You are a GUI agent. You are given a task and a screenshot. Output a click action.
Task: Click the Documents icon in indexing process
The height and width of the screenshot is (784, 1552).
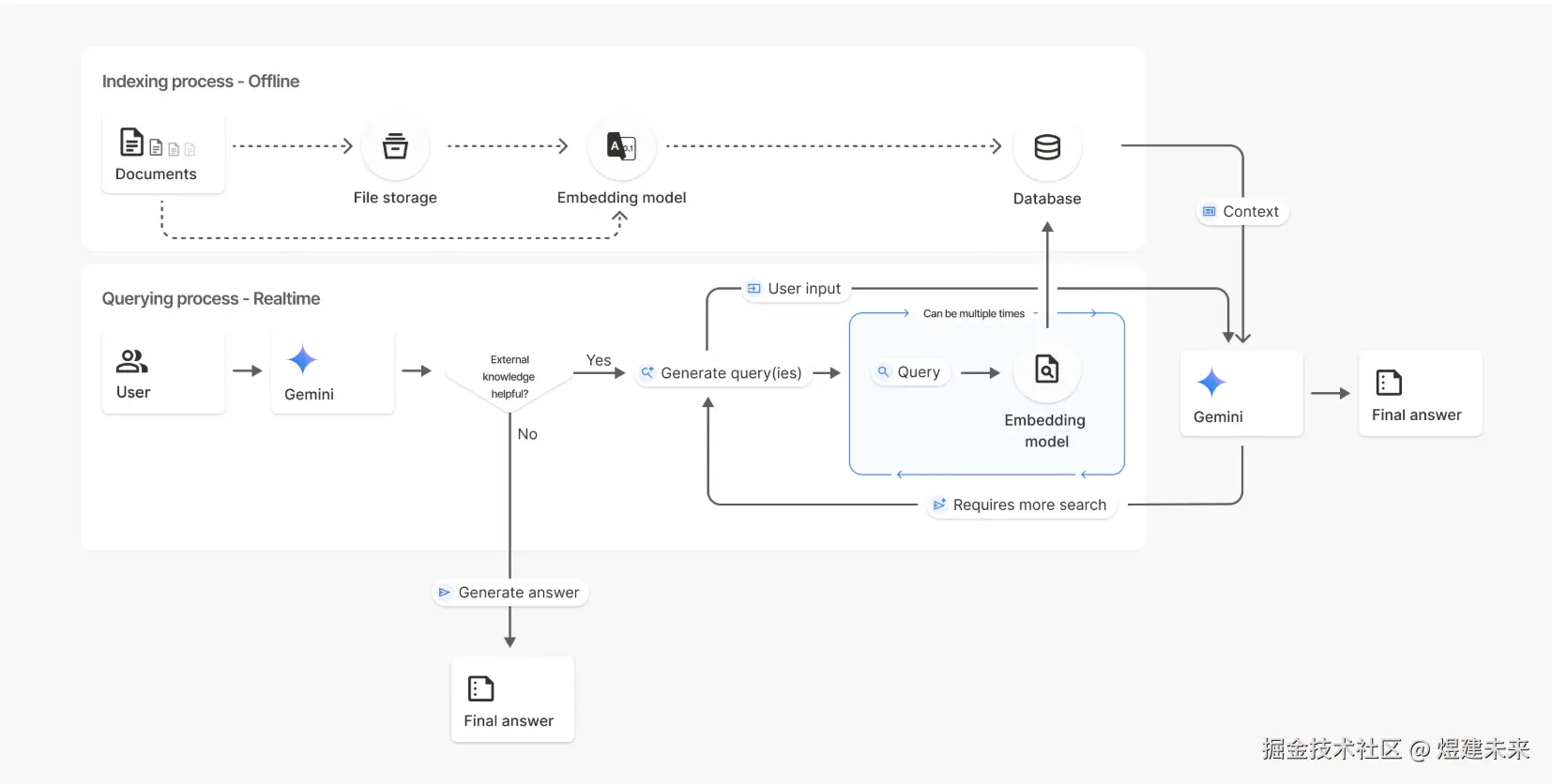click(x=132, y=143)
